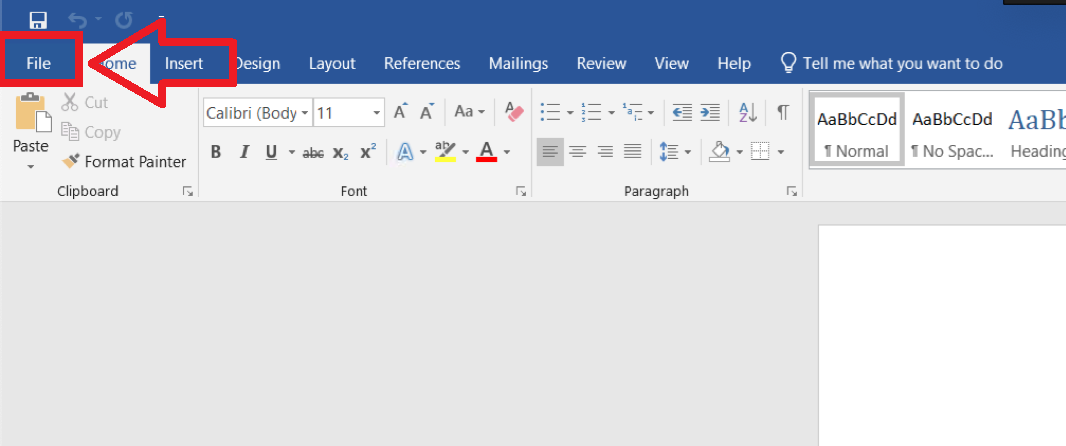Click the Paste button
The width and height of the screenshot is (1066, 446).
point(30,128)
